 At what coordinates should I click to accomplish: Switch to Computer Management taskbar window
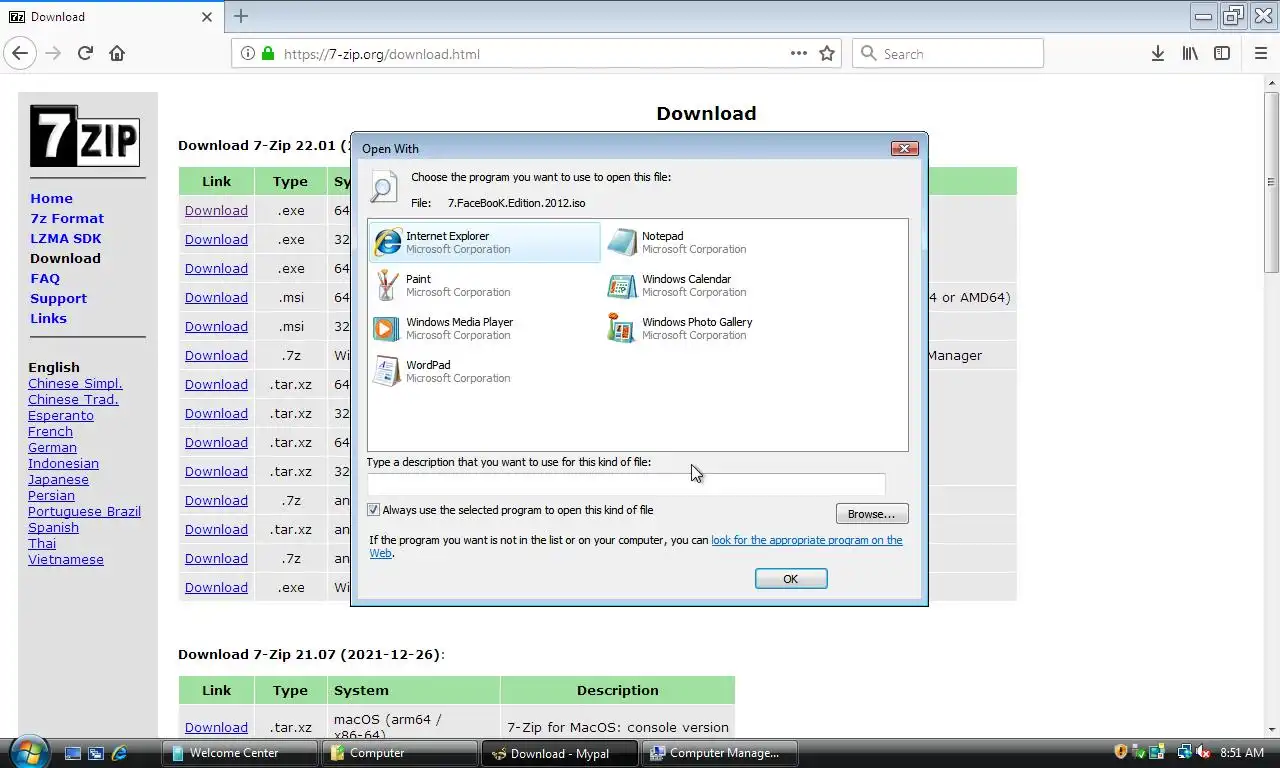click(x=720, y=753)
